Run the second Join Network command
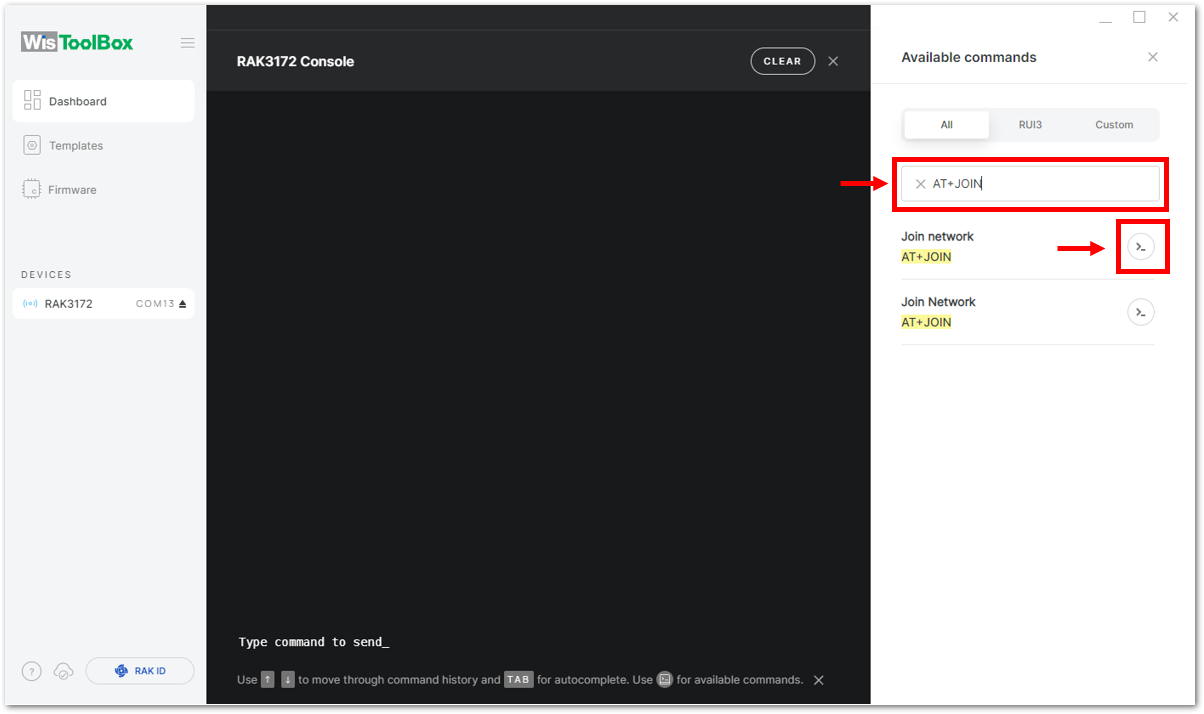 tap(1141, 312)
